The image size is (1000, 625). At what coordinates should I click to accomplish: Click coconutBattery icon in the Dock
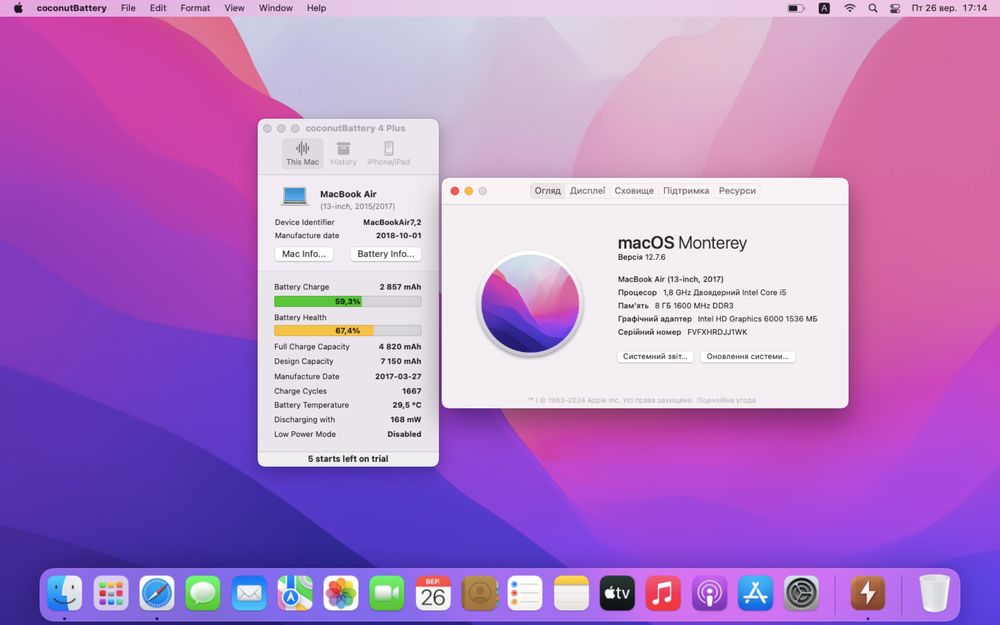(868, 593)
